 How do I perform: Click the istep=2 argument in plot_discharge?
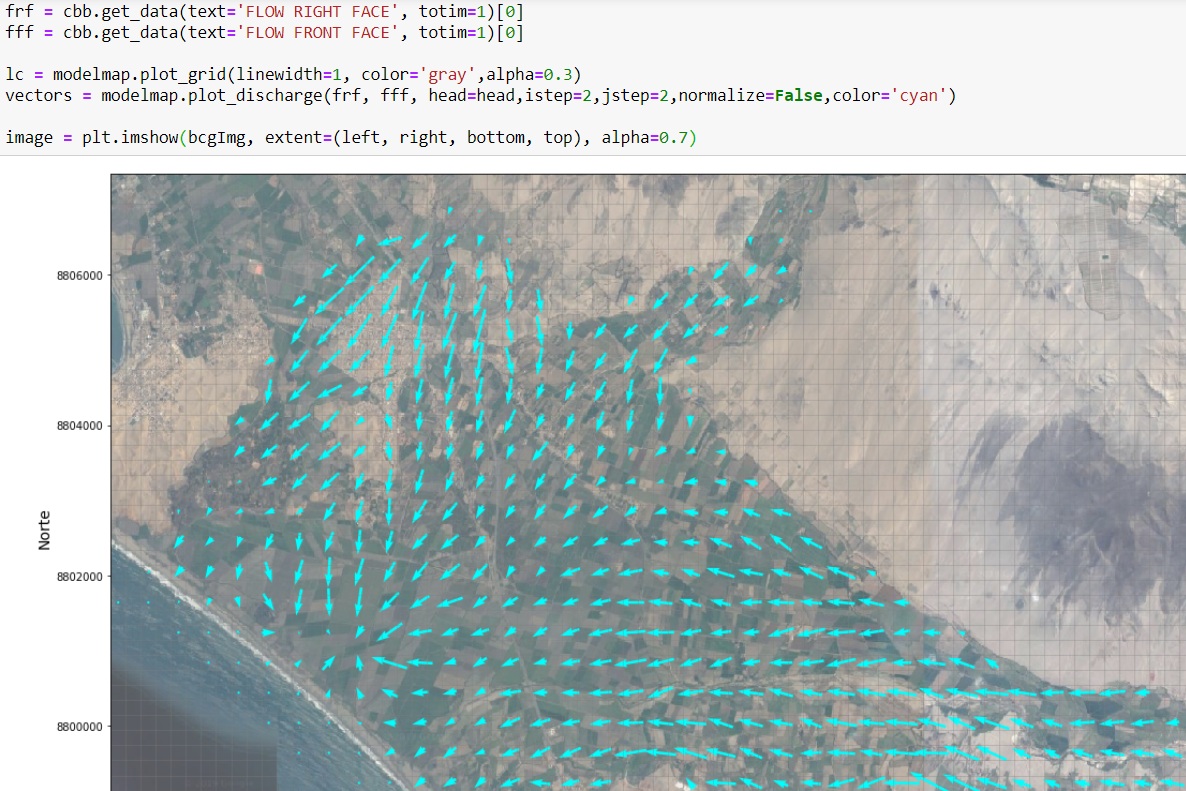pyautogui.click(x=558, y=95)
